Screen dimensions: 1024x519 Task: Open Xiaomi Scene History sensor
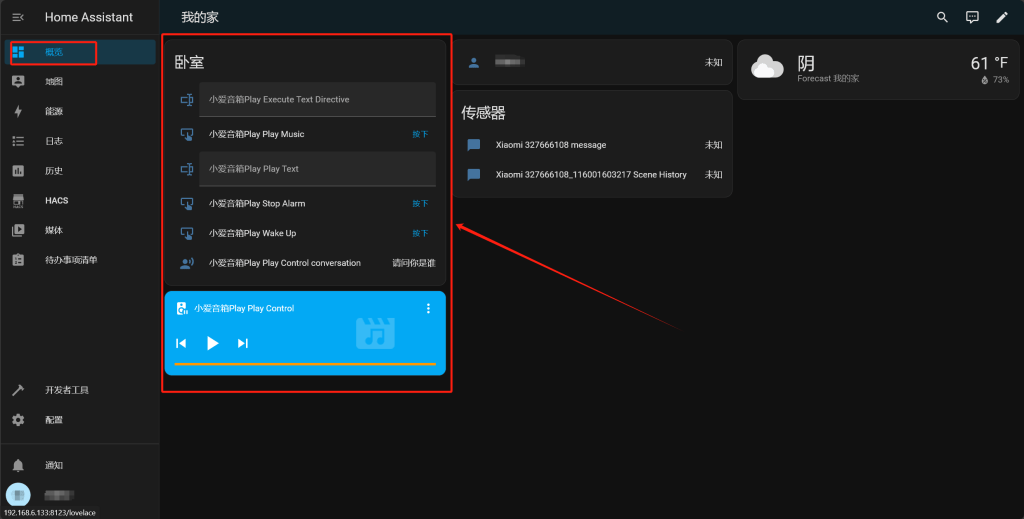pyautogui.click(x=591, y=174)
